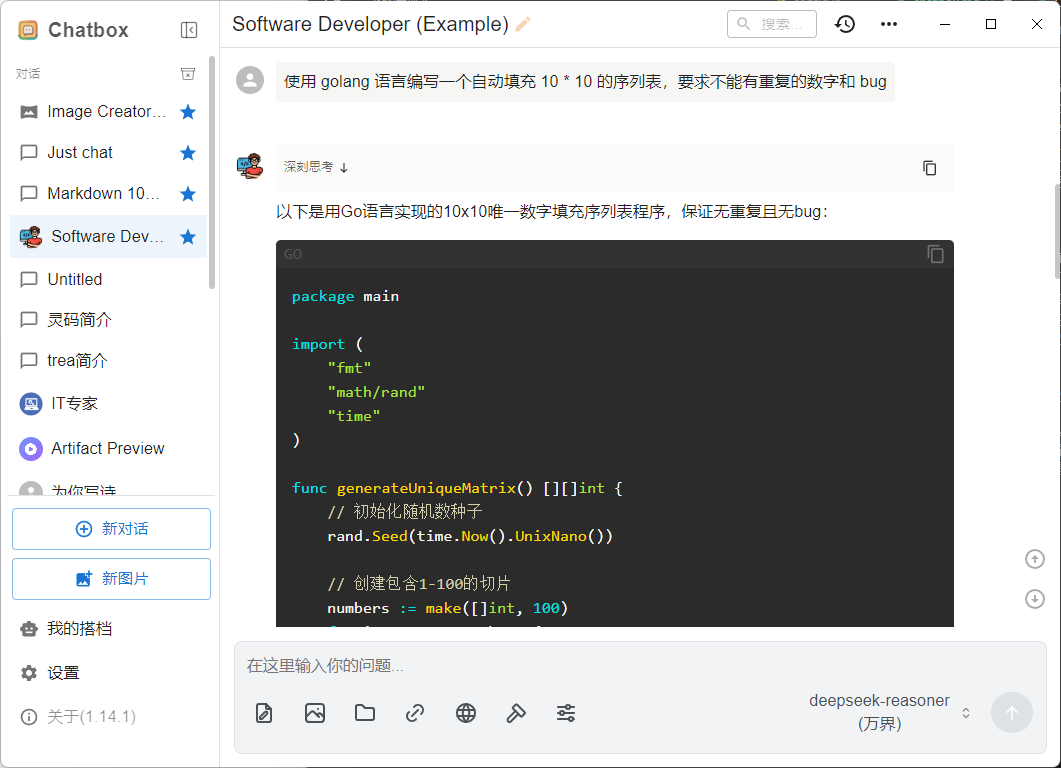Screen dimensions: 1061x768
Task: Open the Untitled conversation
Action: [x=108, y=279]
